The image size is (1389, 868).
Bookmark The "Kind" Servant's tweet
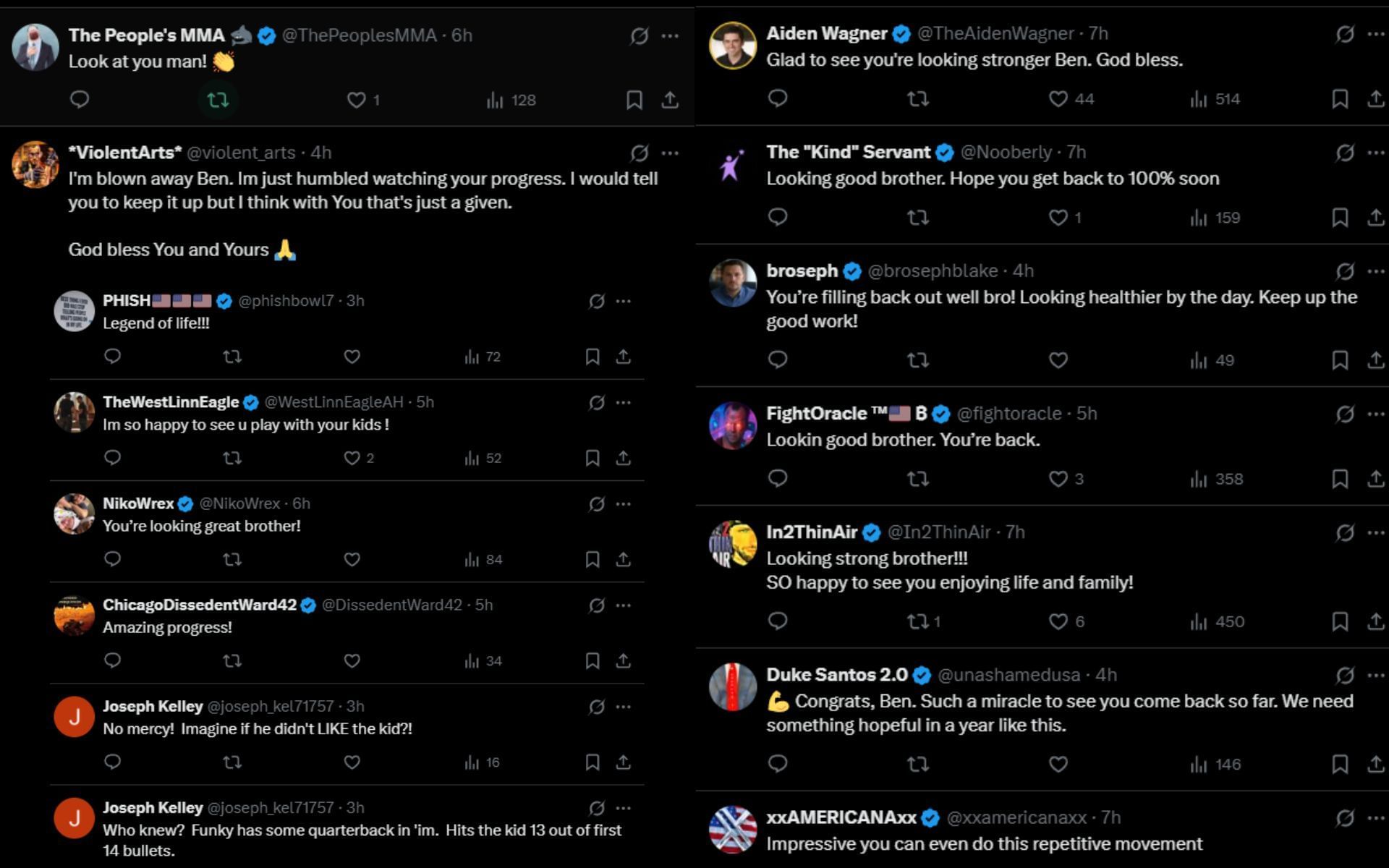(x=1340, y=218)
